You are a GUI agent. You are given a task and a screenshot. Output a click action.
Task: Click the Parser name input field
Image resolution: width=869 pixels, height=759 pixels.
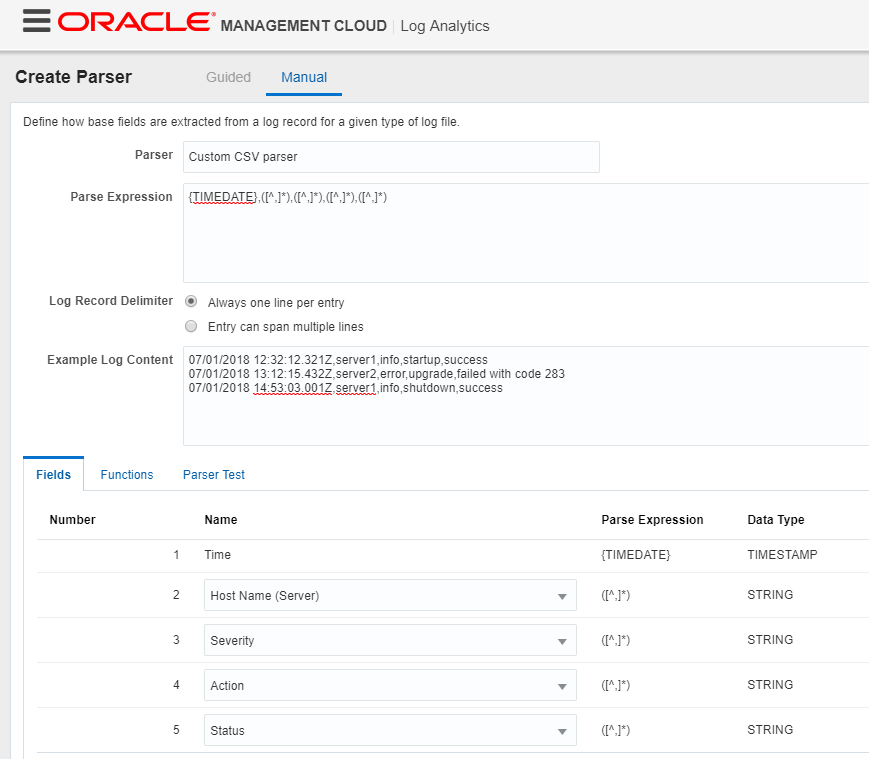click(x=391, y=157)
